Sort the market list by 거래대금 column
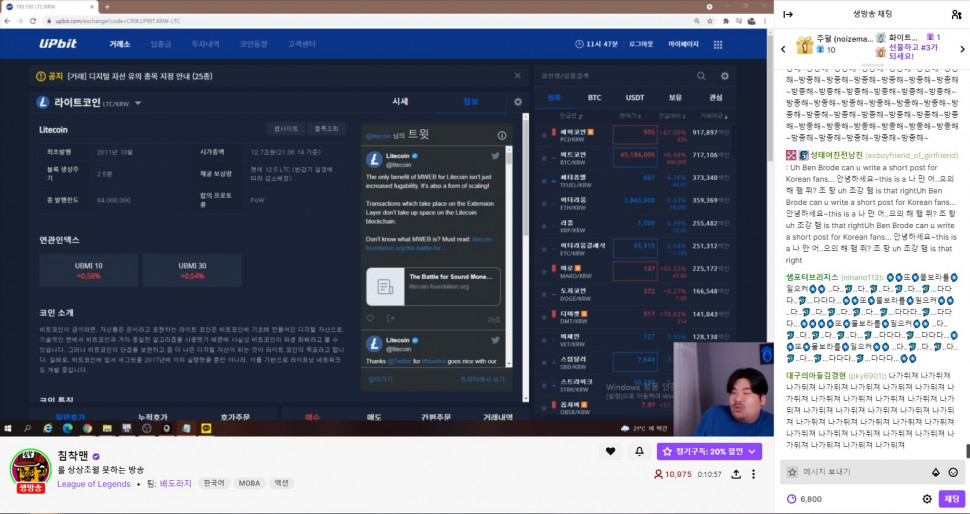This screenshot has width=970, height=514. (714, 116)
